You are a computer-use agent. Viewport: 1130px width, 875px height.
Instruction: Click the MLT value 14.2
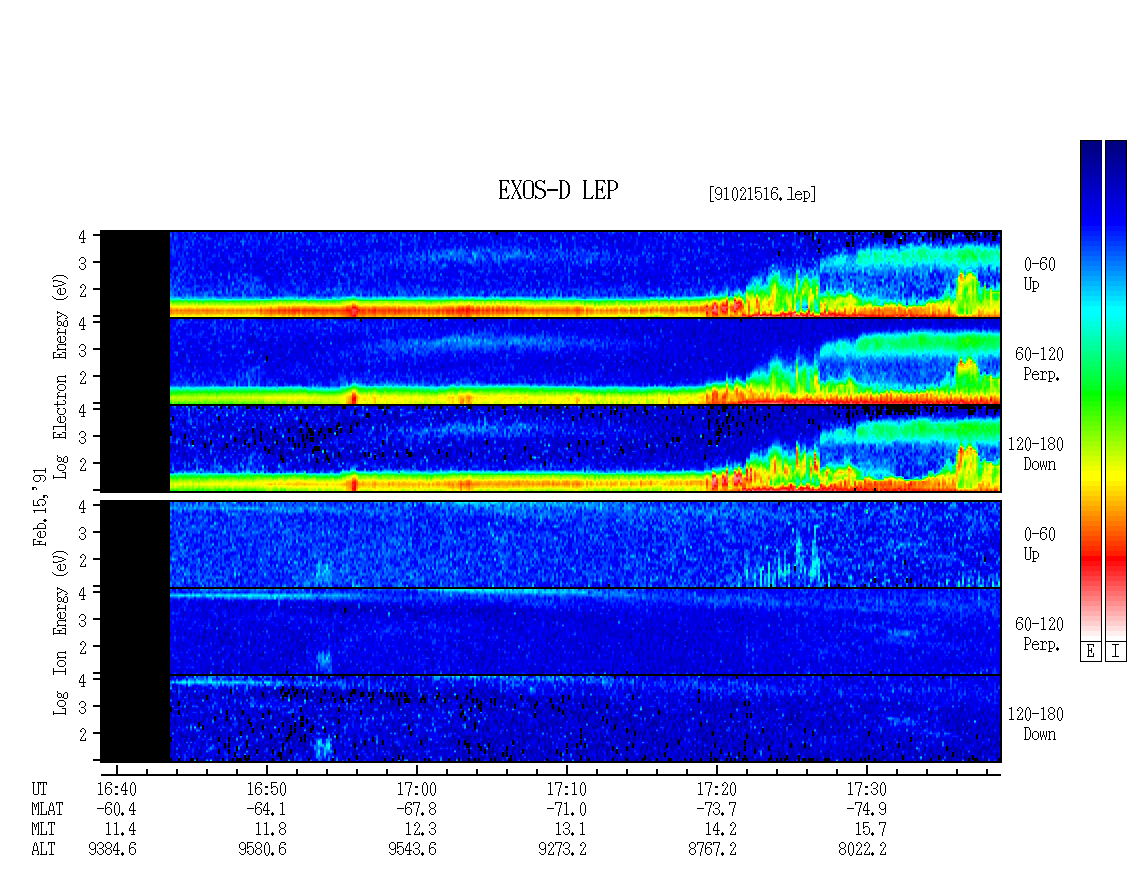tap(720, 830)
